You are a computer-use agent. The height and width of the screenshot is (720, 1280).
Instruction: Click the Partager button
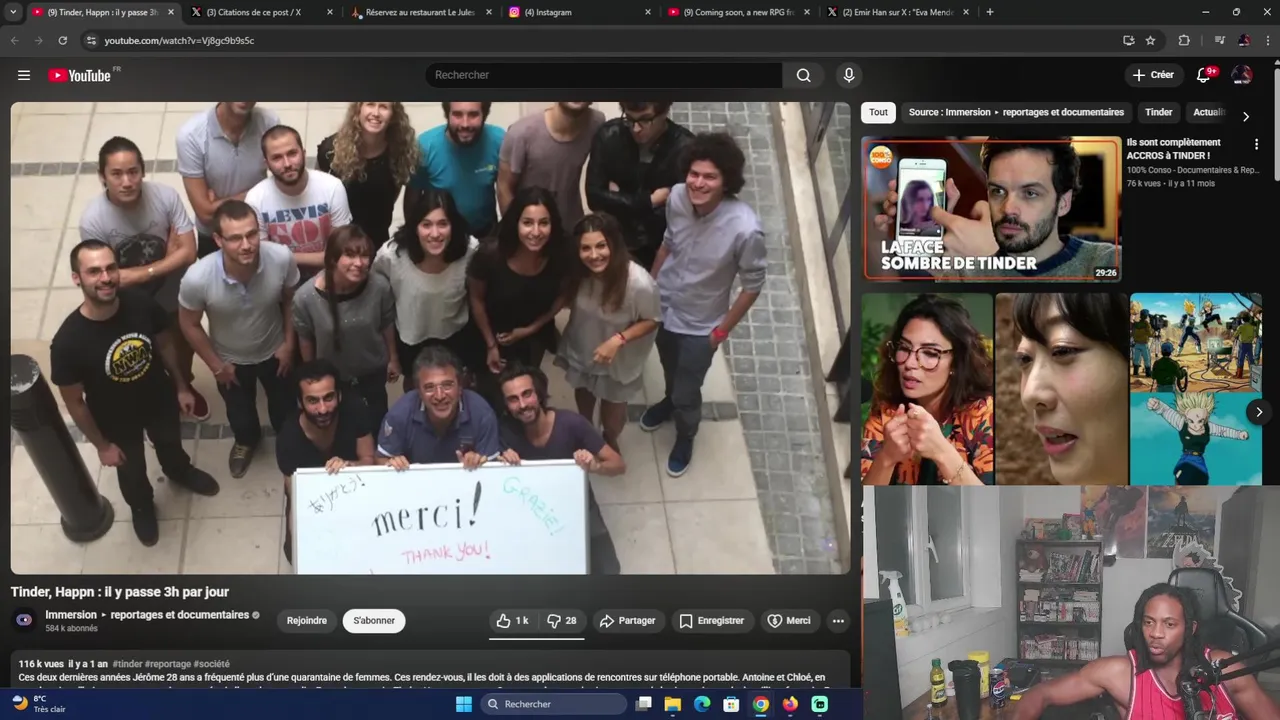click(x=627, y=621)
